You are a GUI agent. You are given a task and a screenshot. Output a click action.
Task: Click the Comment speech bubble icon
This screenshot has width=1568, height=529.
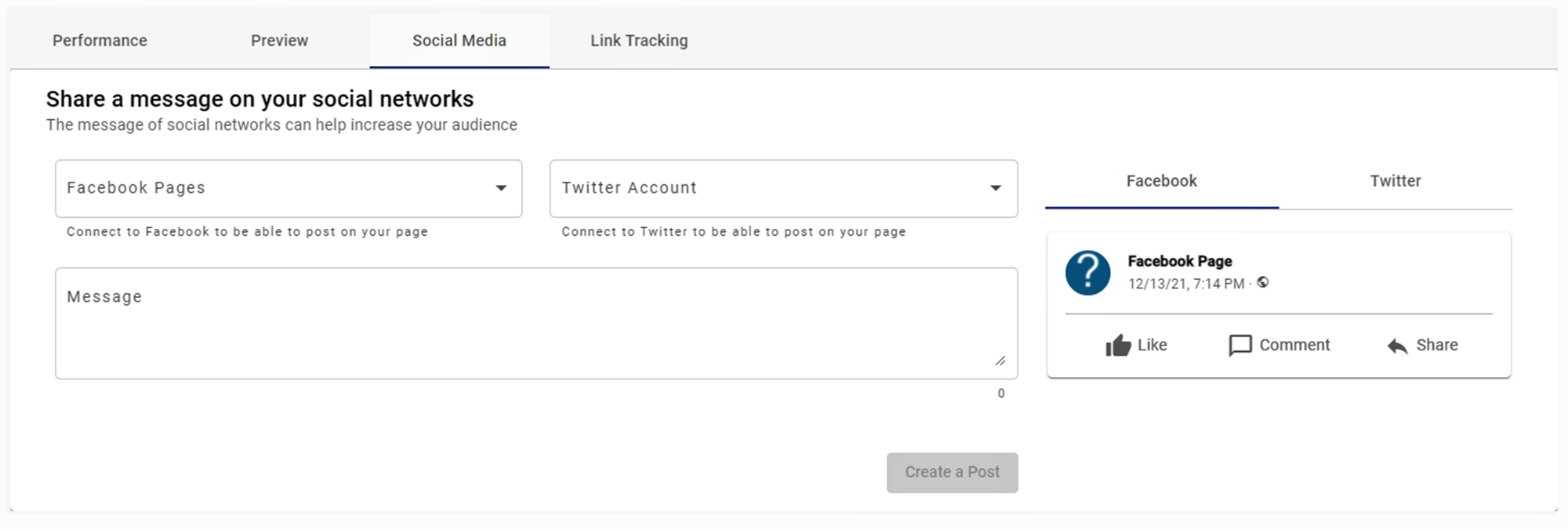pos(1240,346)
